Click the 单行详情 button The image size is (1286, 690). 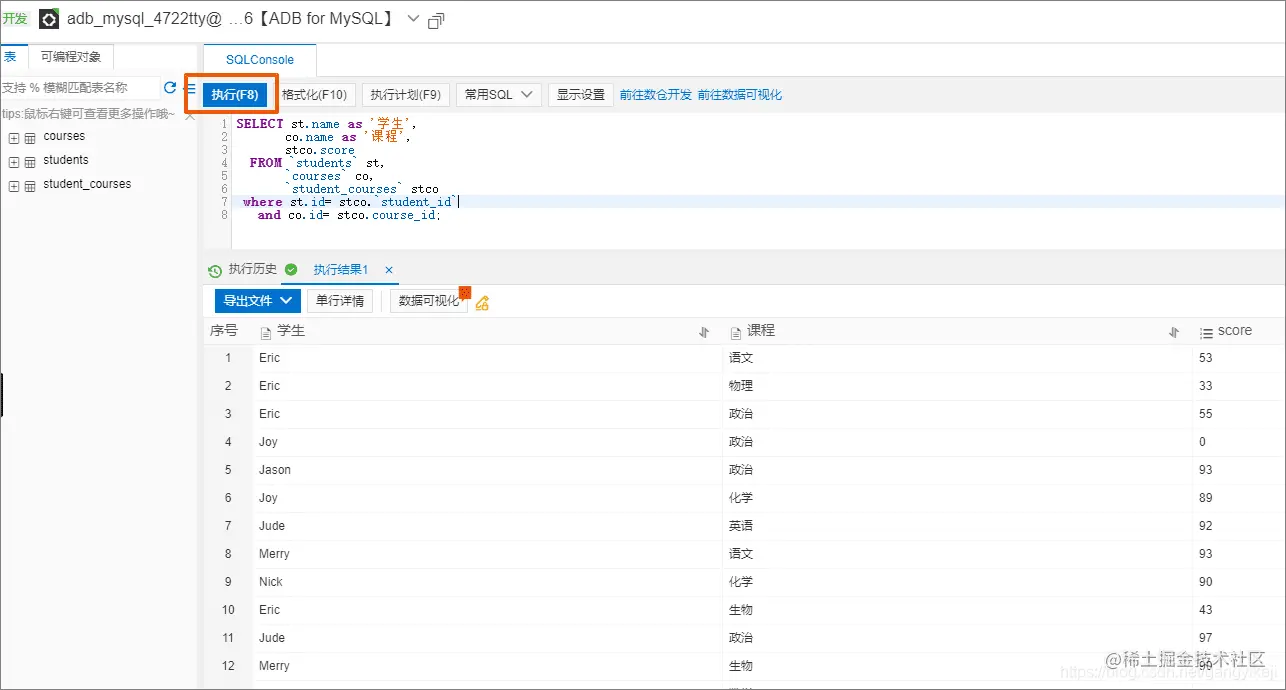340,300
